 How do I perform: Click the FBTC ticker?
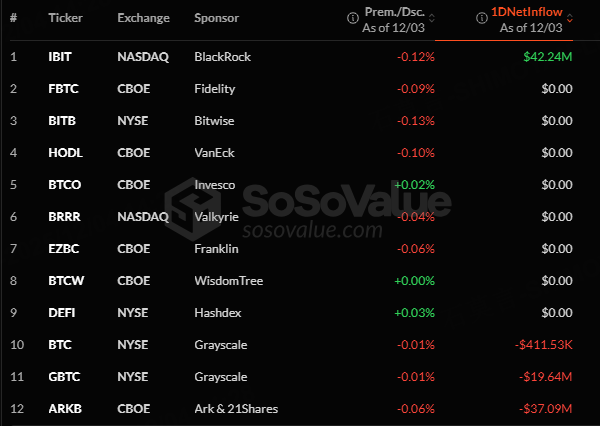tap(63, 89)
